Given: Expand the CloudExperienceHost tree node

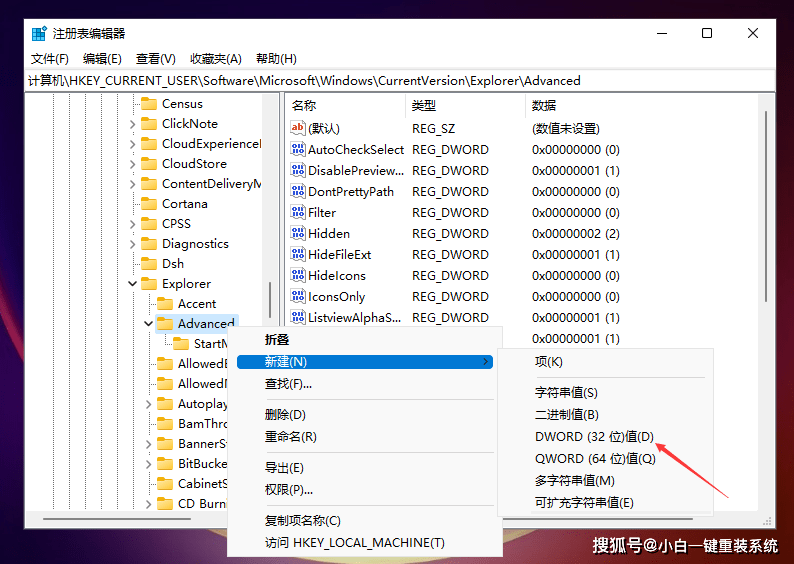Looking at the screenshot, I should (x=132, y=144).
